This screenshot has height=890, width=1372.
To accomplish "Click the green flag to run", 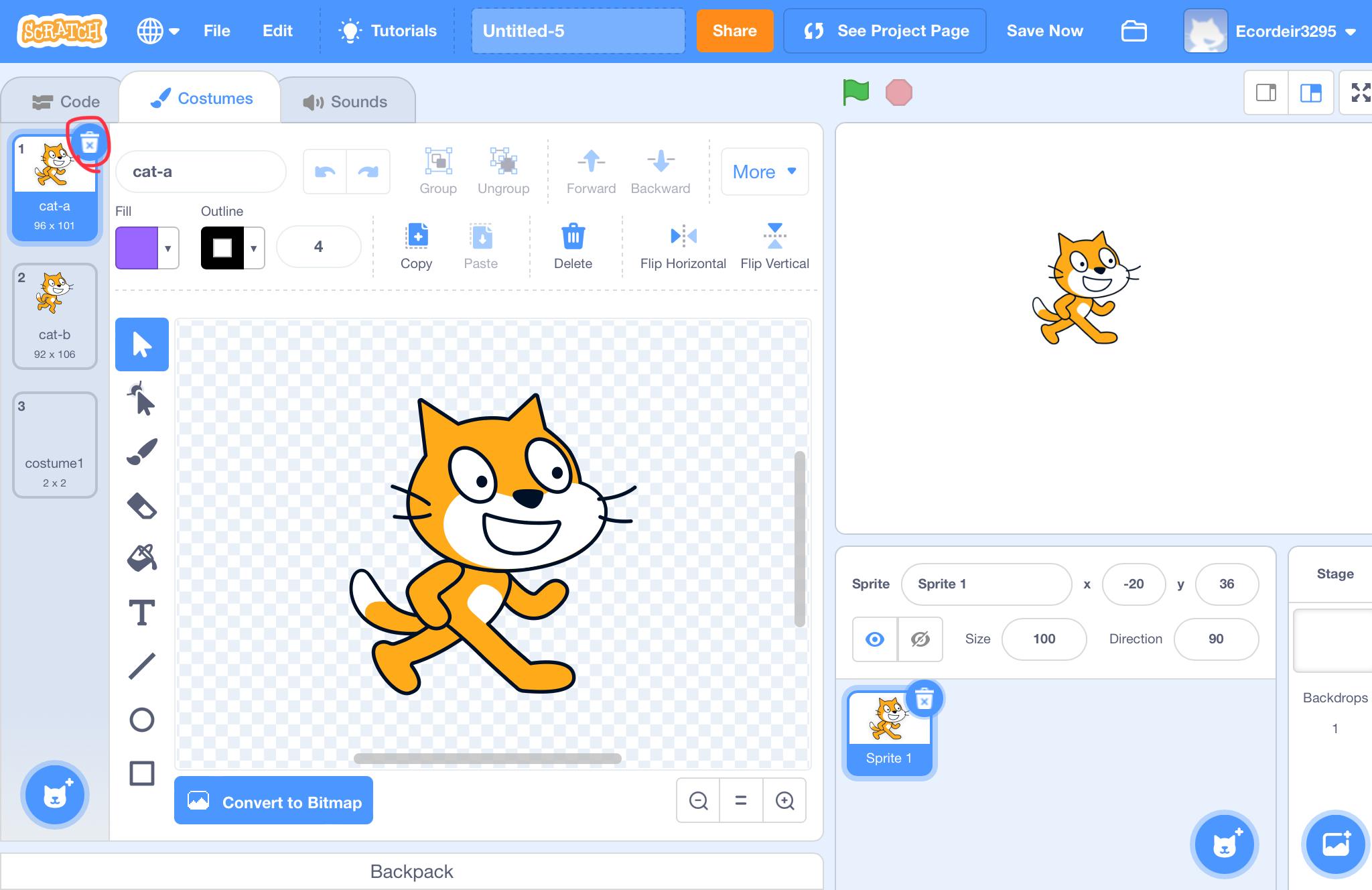I will (855, 92).
